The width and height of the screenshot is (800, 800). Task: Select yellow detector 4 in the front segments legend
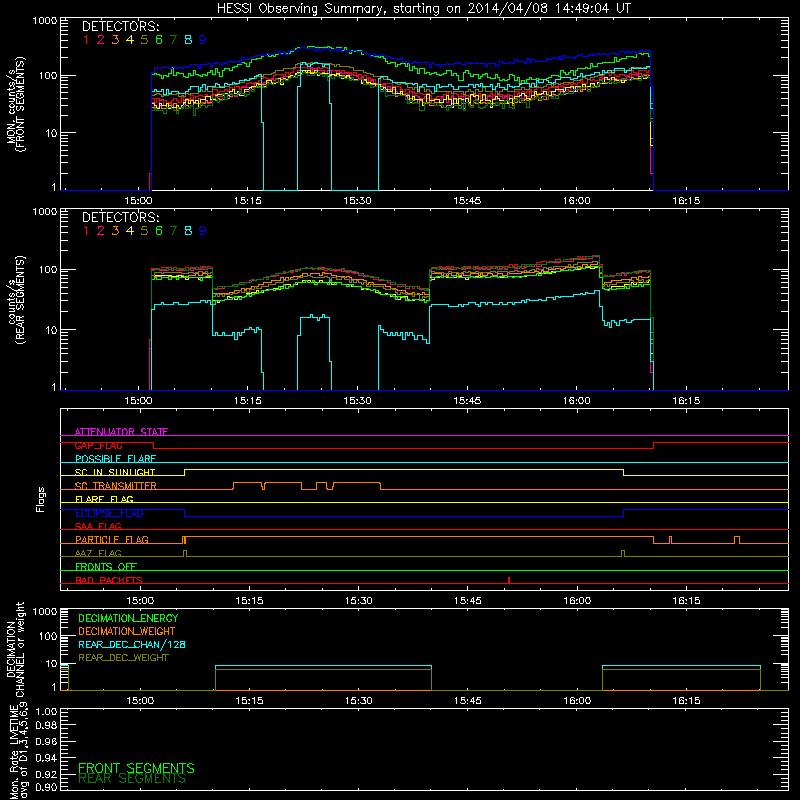[x=130, y=40]
